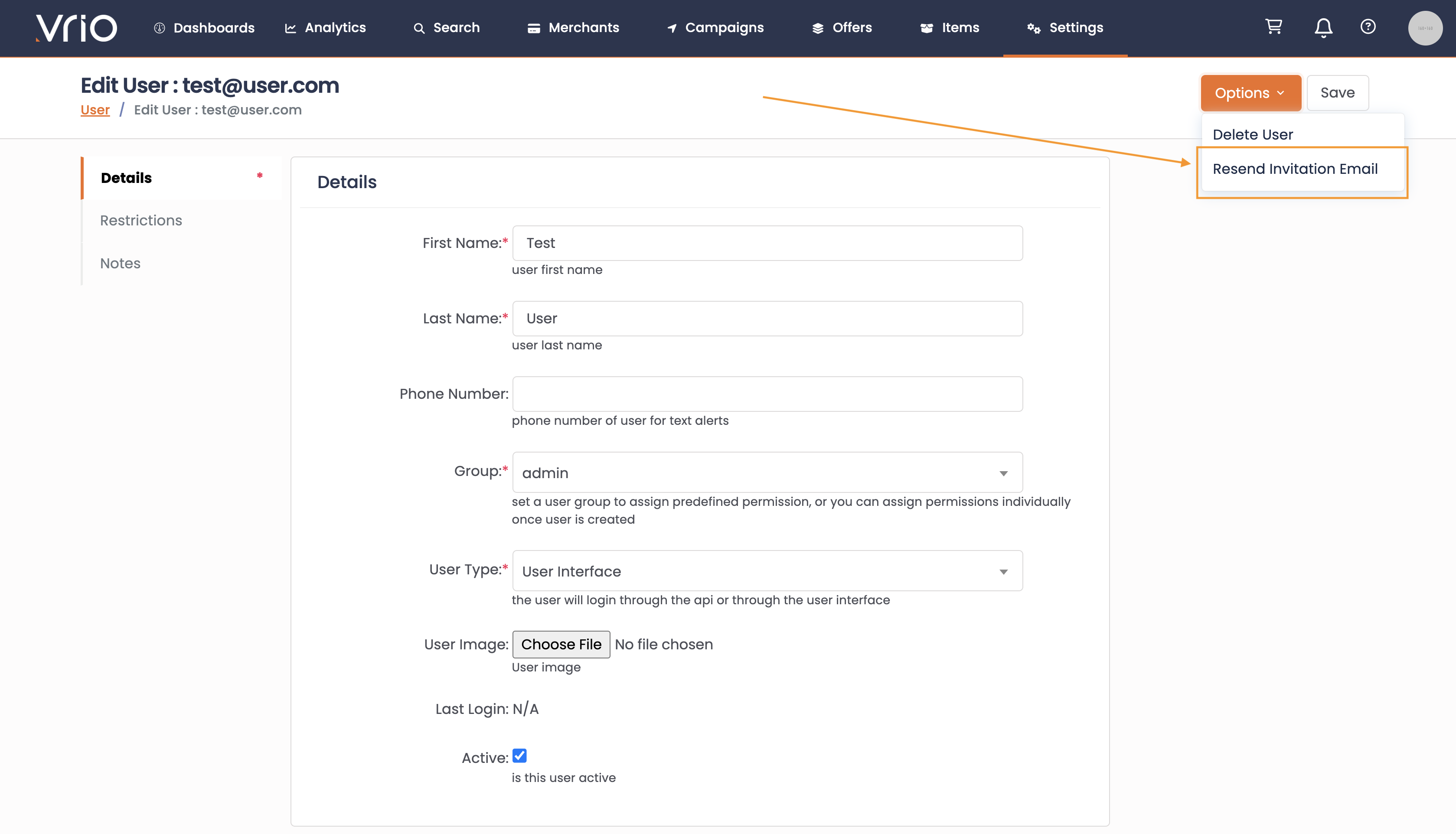
Task: Open the help question mark icon
Action: (x=1368, y=26)
